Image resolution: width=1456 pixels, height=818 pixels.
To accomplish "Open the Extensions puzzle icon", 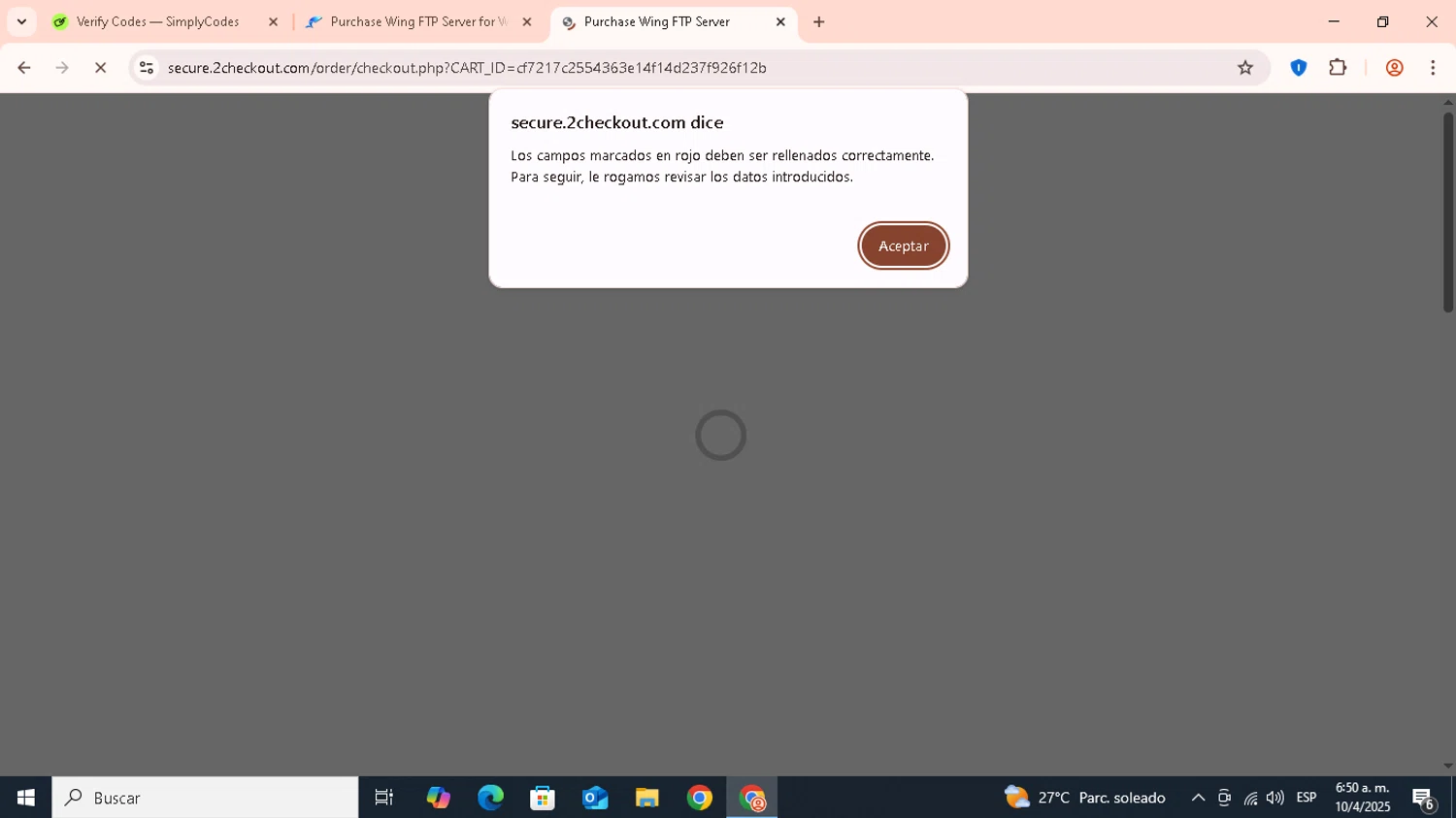I will 1338,67.
